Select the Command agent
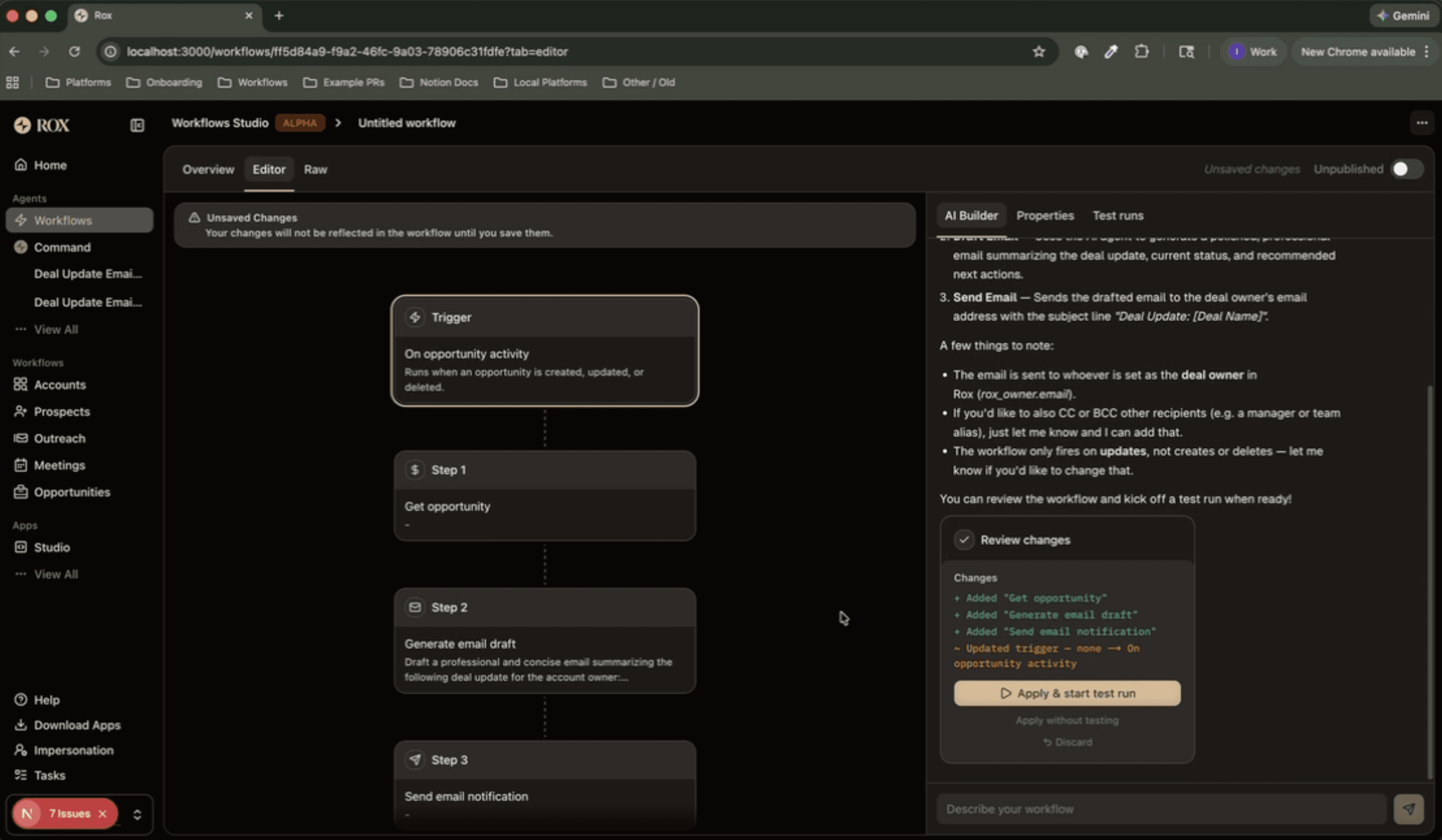1442x840 pixels. [62, 247]
